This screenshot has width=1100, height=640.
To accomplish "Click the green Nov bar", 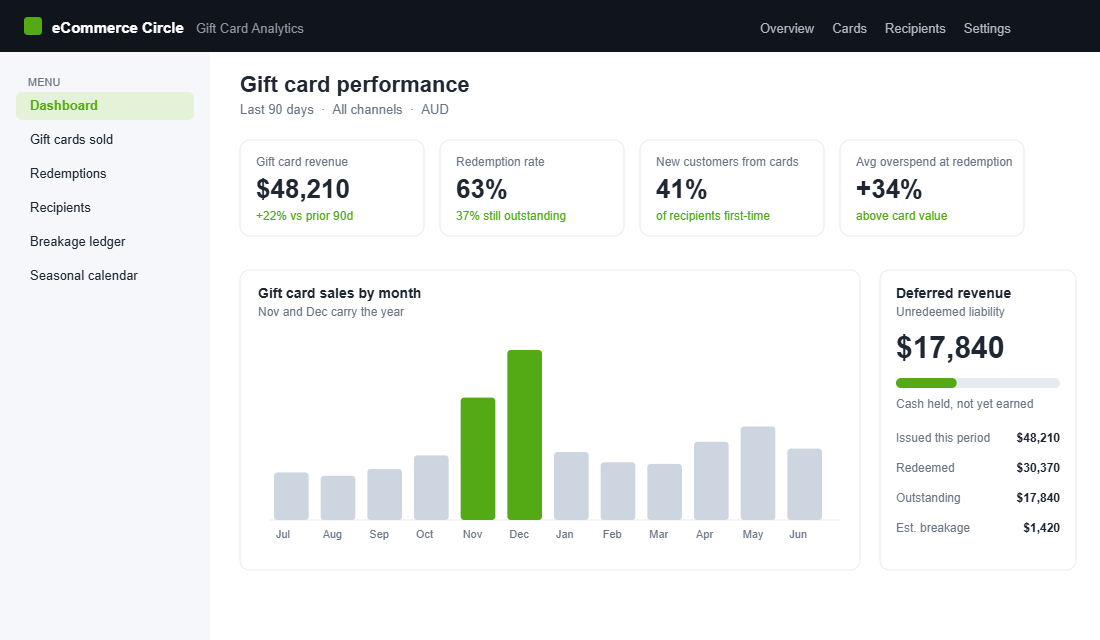I will tap(478, 459).
